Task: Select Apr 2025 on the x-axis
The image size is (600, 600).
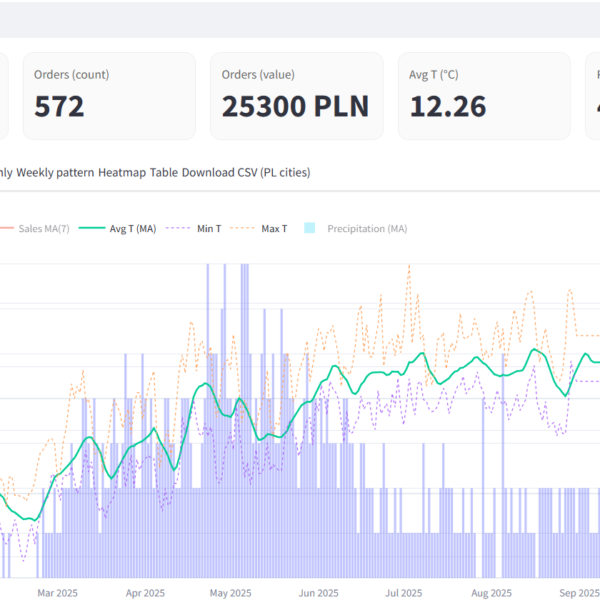Action: 146,592
